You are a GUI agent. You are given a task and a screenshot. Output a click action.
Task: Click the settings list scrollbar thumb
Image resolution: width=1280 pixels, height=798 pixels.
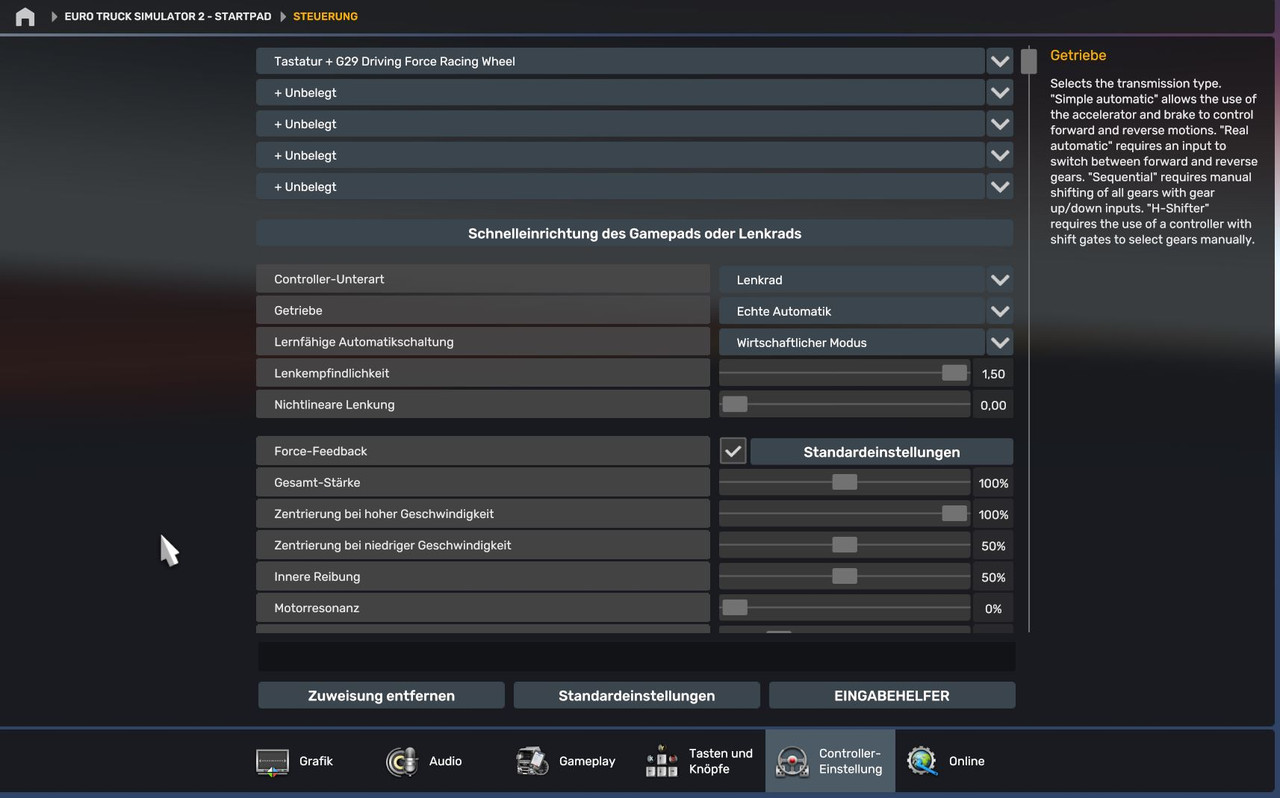click(1029, 61)
